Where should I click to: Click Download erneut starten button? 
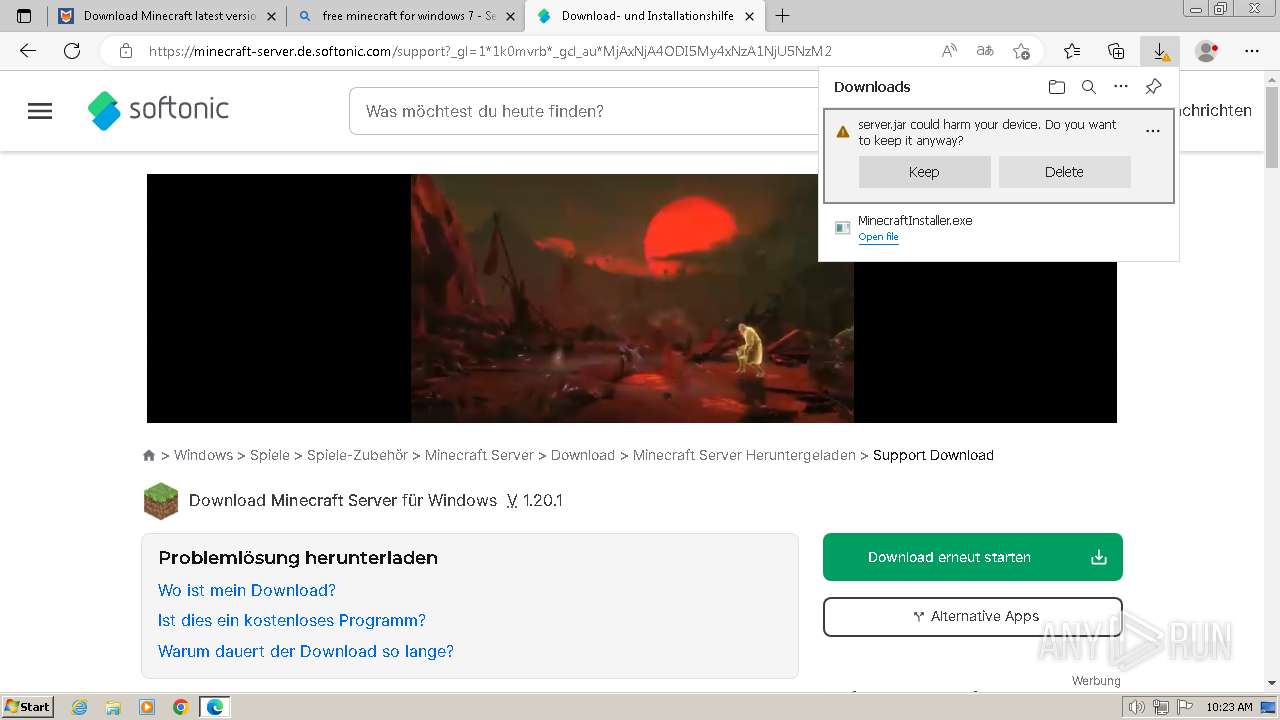click(x=972, y=557)
